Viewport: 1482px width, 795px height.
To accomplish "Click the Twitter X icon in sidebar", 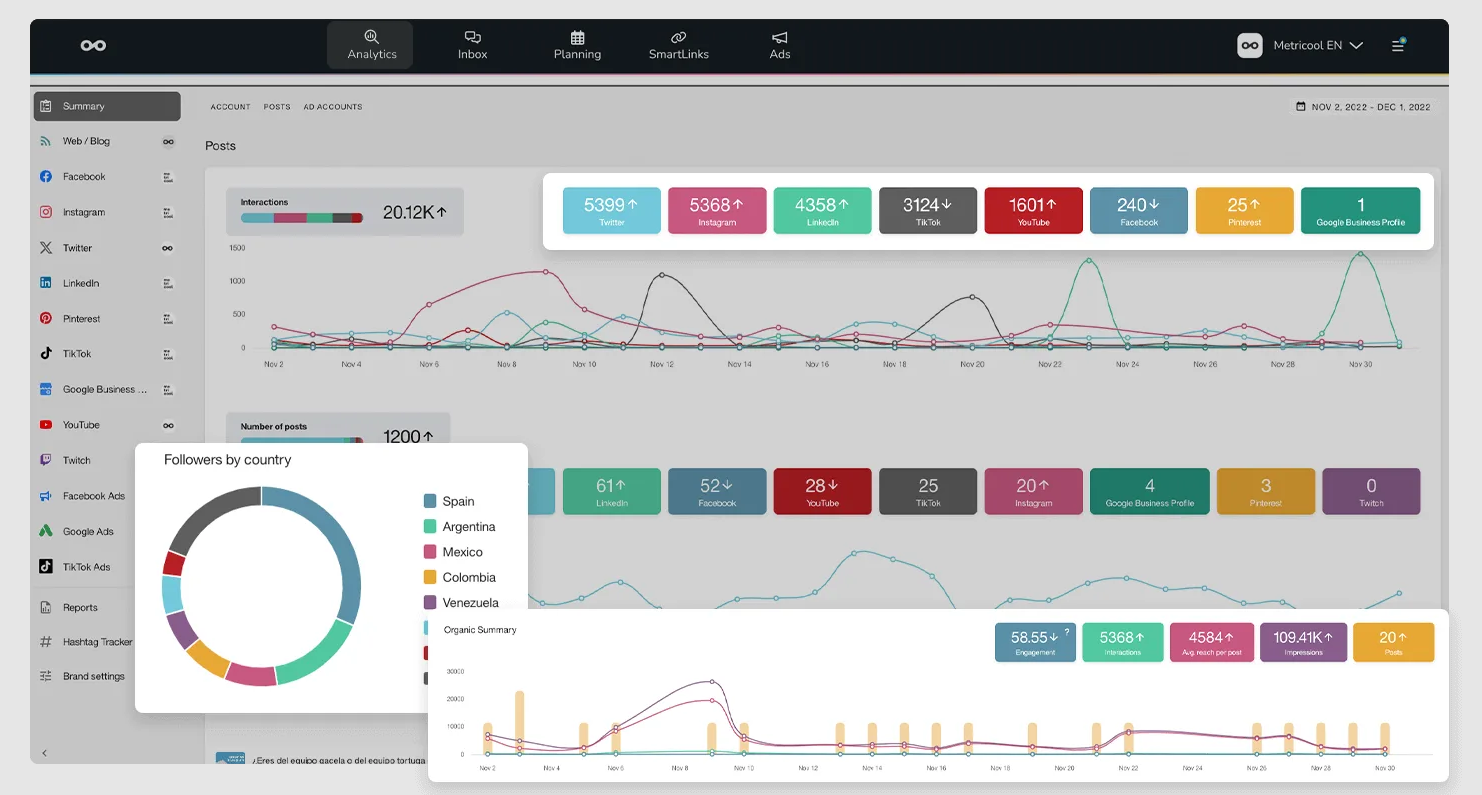I will point(46,247).
